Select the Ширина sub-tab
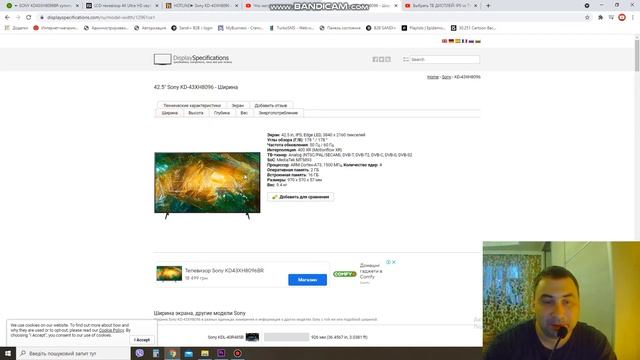Image resolution: width=640 pixels, height=360 pixels. 170,113
